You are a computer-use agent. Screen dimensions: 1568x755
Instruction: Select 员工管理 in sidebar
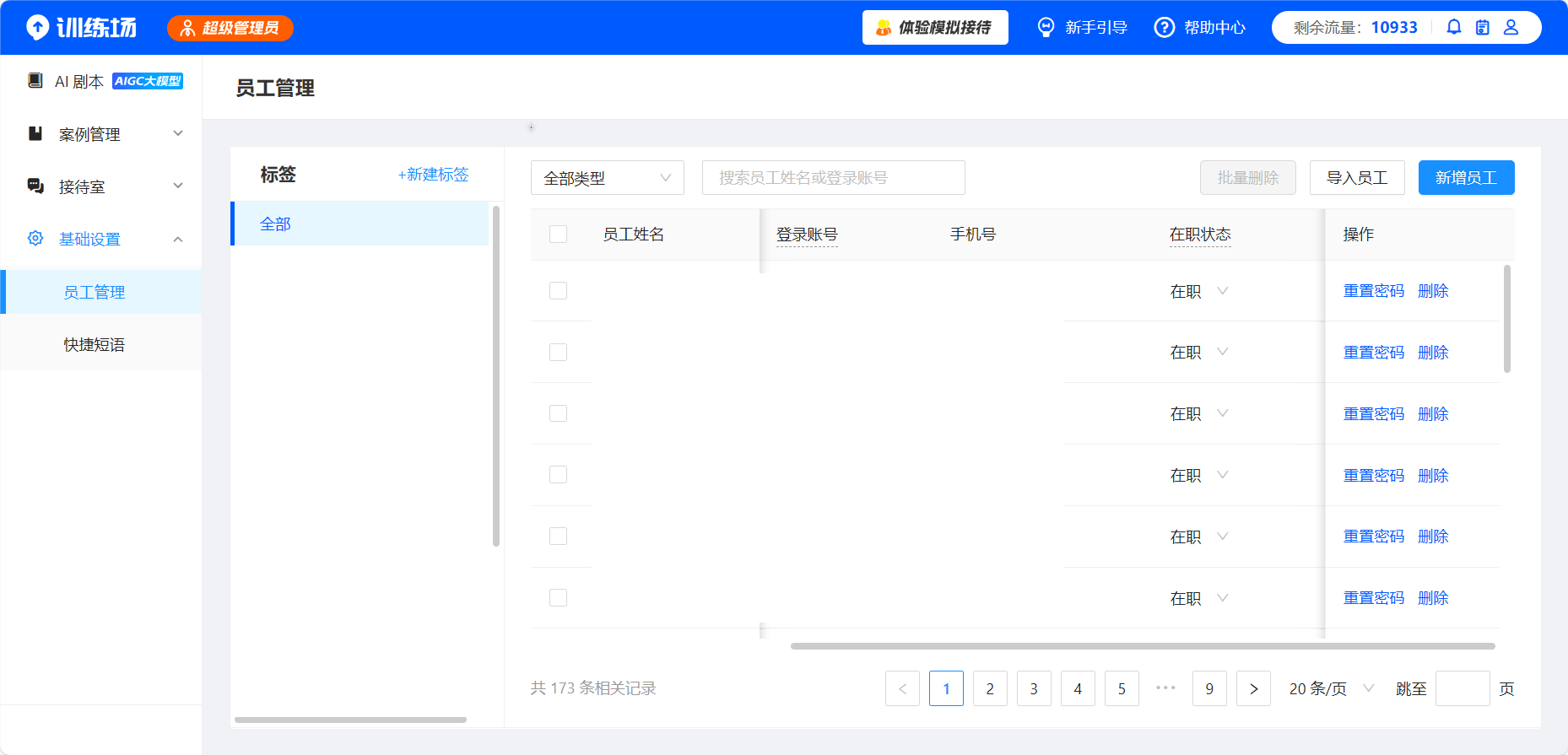[101, 292]
